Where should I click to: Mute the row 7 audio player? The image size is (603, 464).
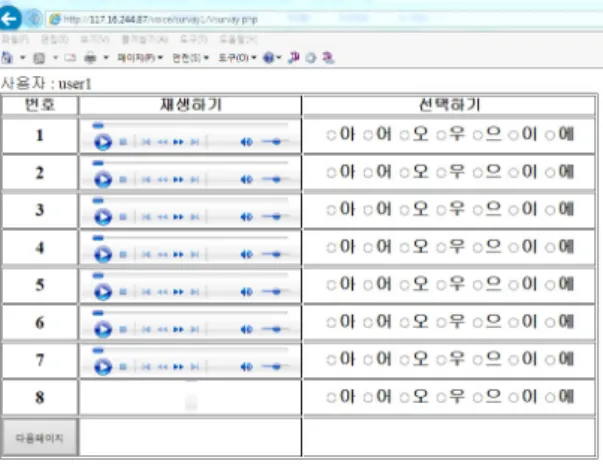(x=246, y=367)
